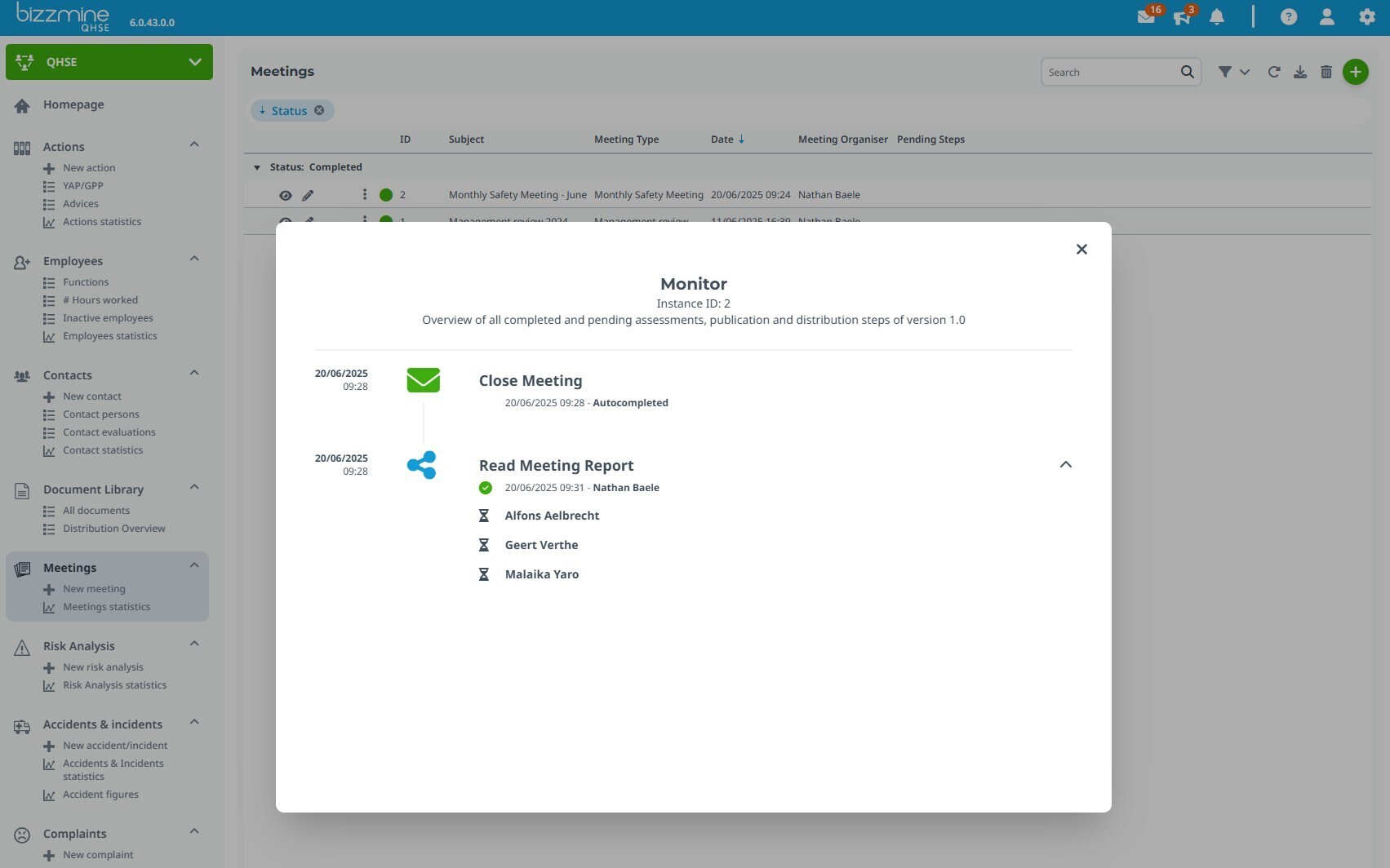Select Meetings statistics in the sidebar
This screenshot has width=1390, height=868.
[106, 606]
